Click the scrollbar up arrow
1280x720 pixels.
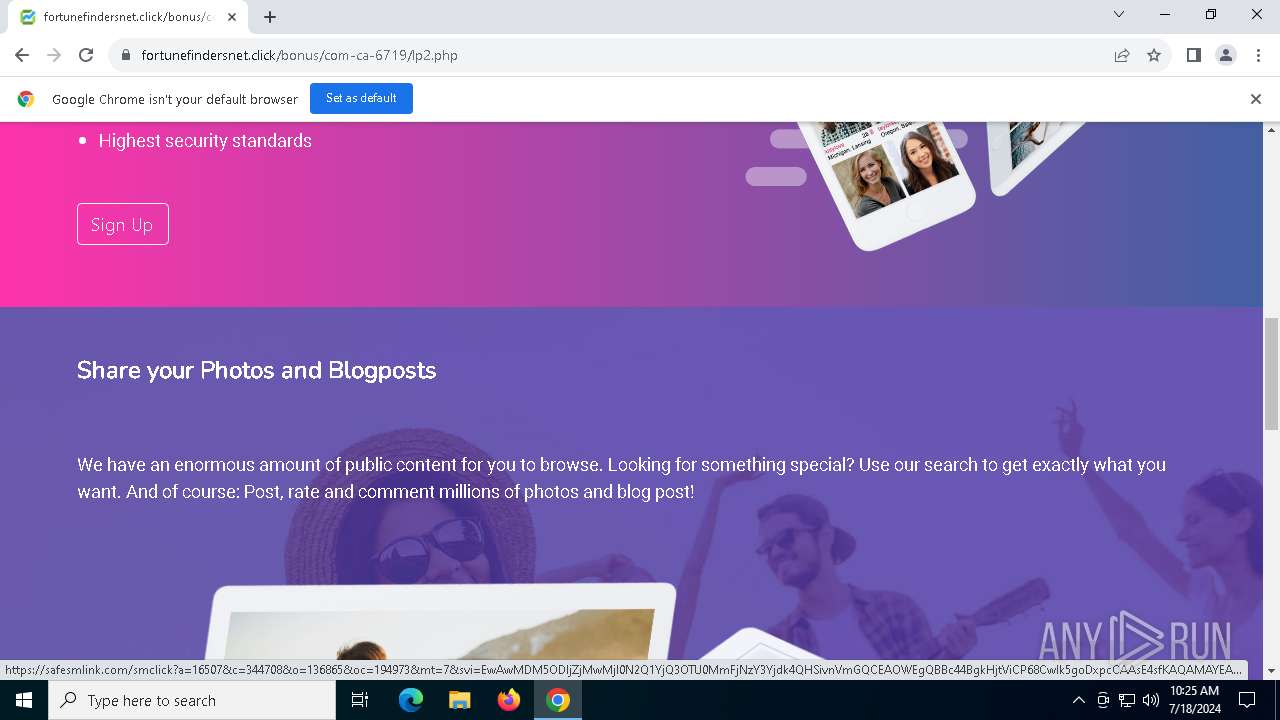(1271, 130)
